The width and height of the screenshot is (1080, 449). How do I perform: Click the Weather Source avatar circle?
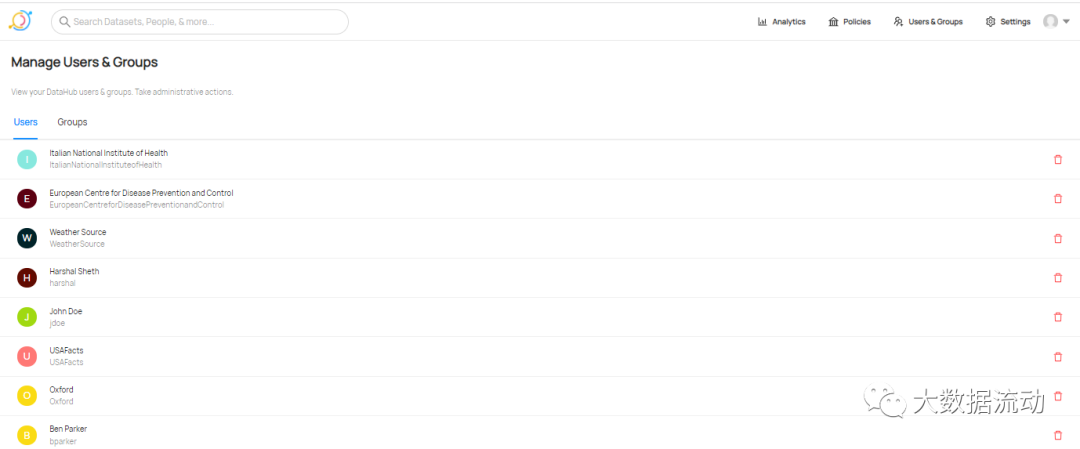tap(27, 238)
